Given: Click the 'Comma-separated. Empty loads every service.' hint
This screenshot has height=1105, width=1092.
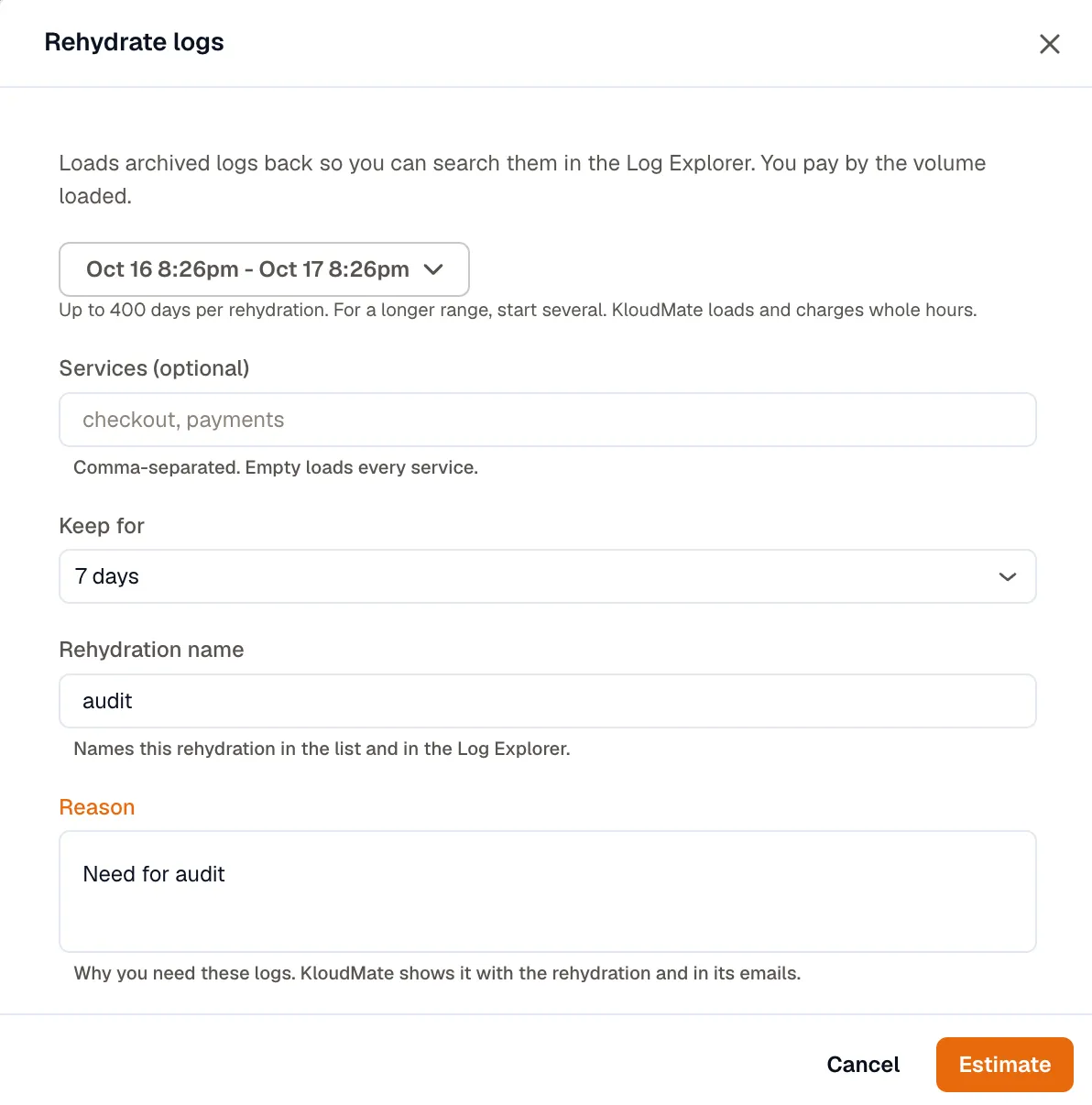Looking at the screenshot, I should (x=276, y=467).
